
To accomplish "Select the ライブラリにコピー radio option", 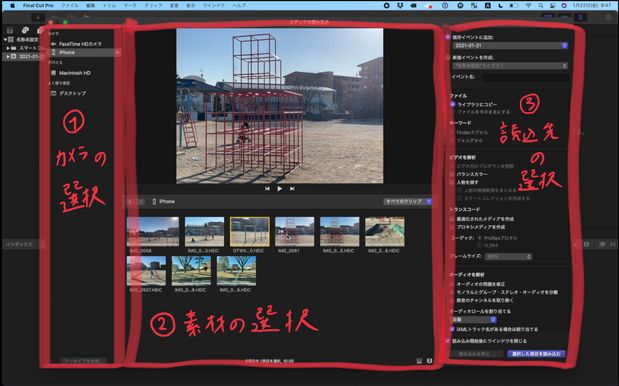I will tap(453, 105).
